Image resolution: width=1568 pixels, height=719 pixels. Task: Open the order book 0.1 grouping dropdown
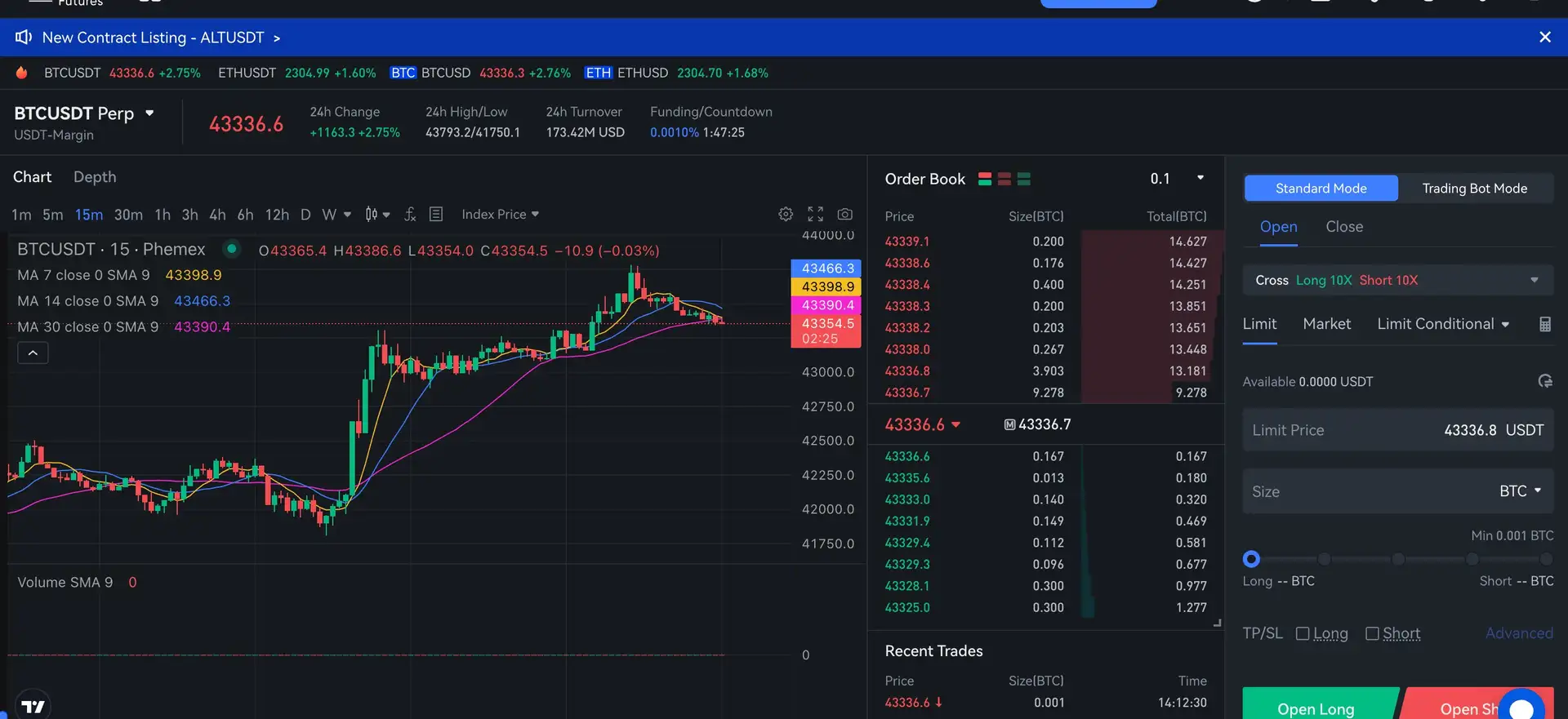click(x=1176, y=179)
